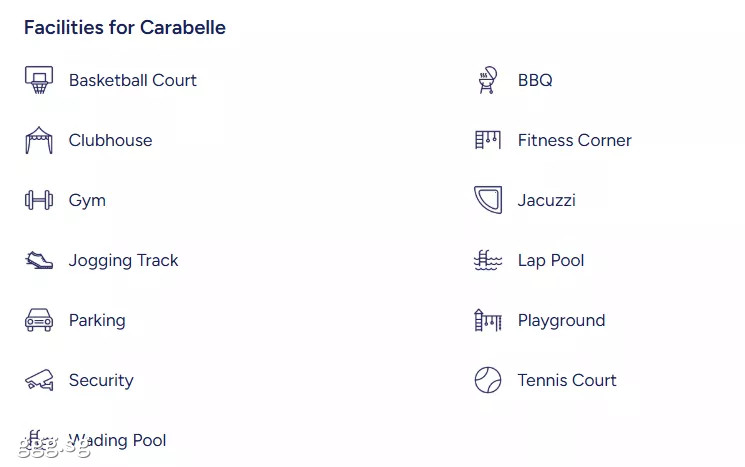Viewport: 745px width, 467px height.
Task: Click the Basketball Court hoop icon
Action: (39, 80)
